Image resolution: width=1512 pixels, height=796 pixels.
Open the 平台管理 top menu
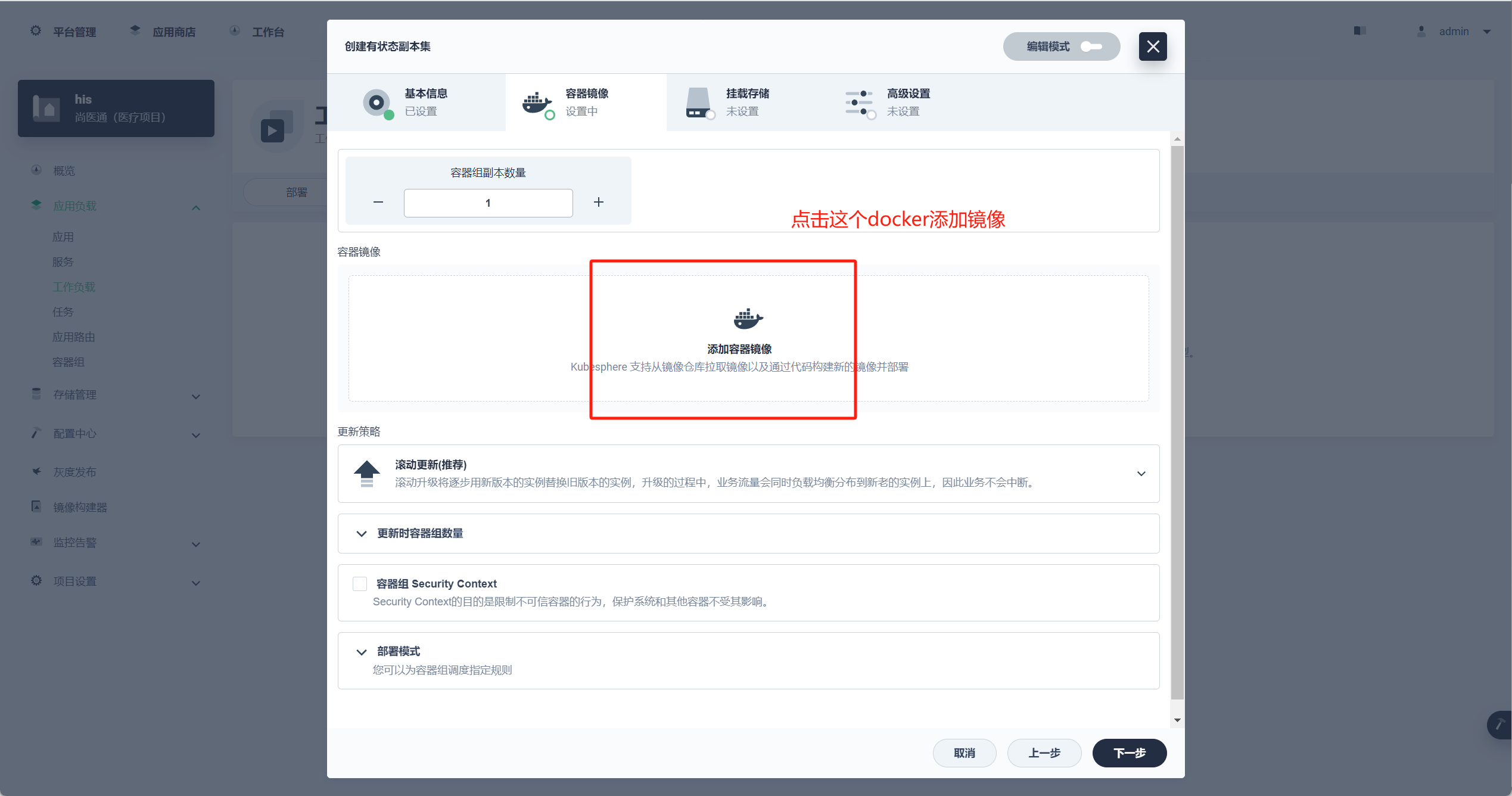point(63,31)
